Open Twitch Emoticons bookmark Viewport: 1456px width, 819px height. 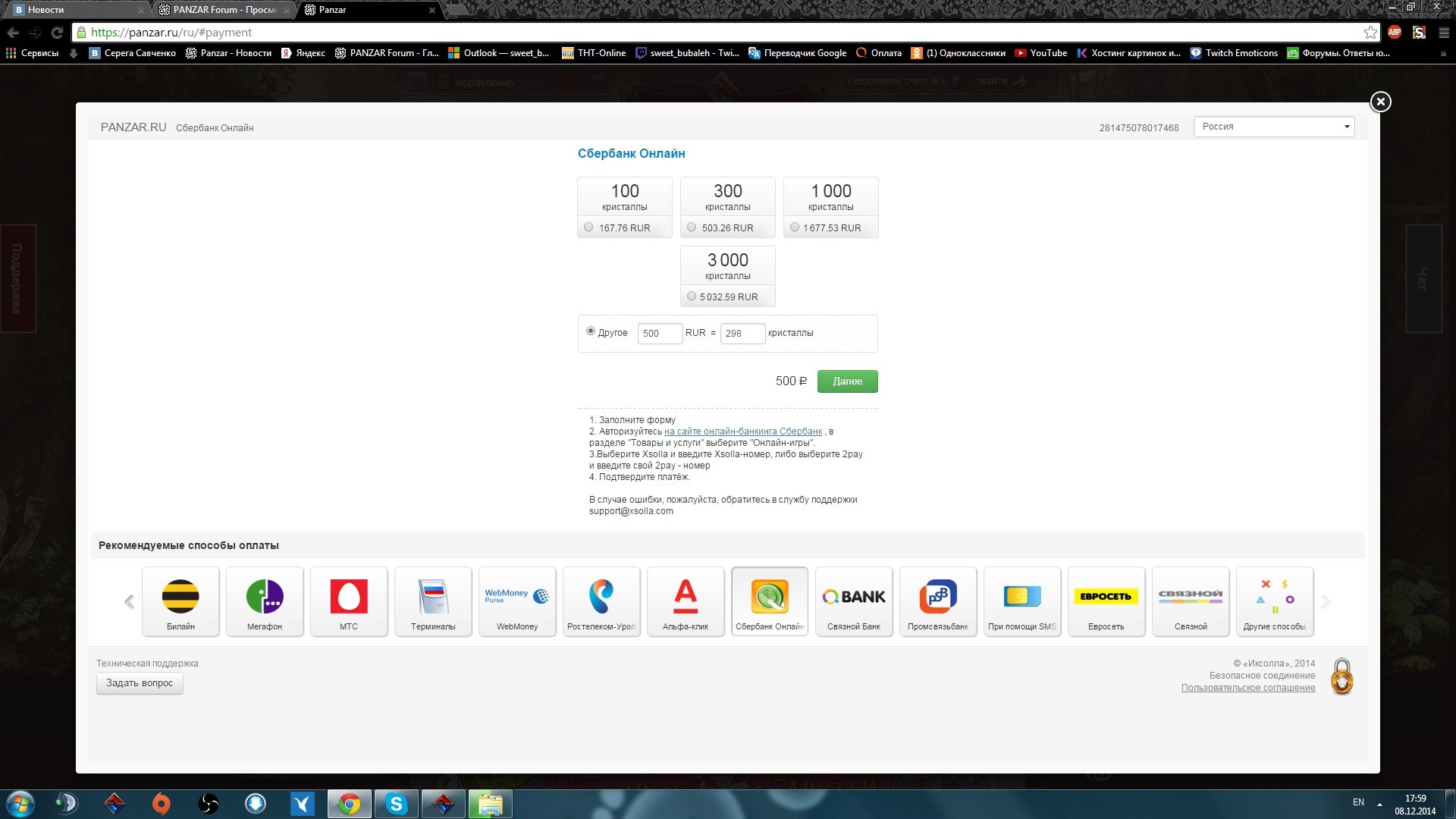1234,53
